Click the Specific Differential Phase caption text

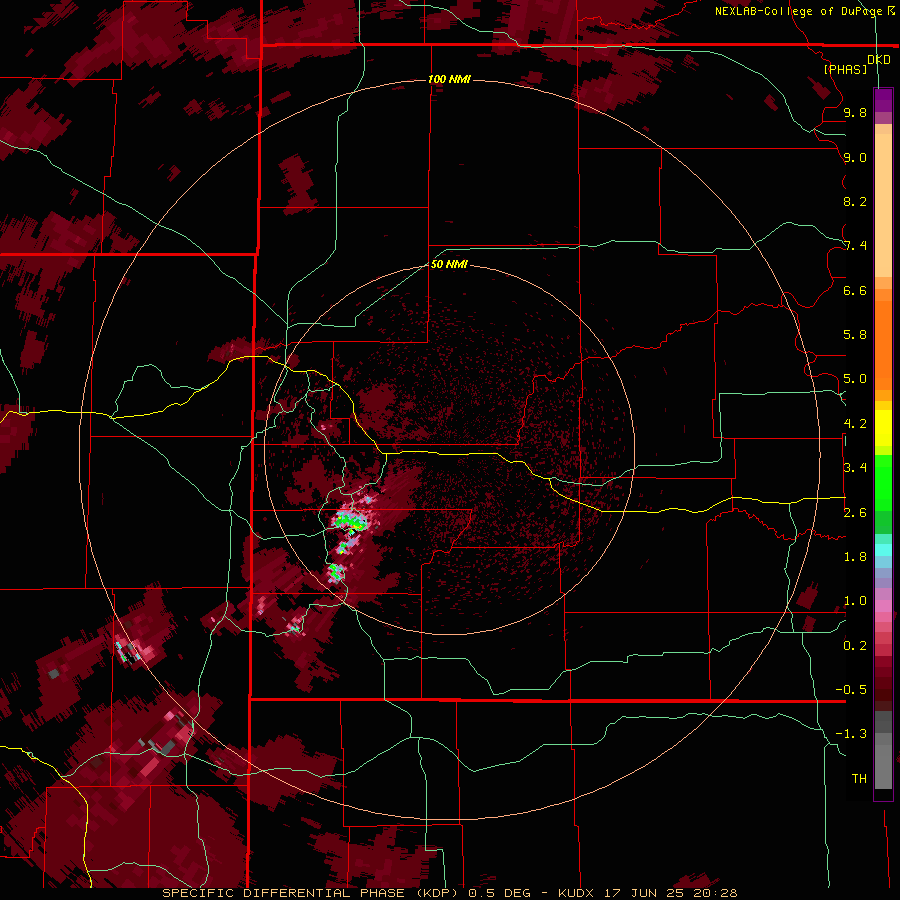pyautogui.click(x=310, y=893)
